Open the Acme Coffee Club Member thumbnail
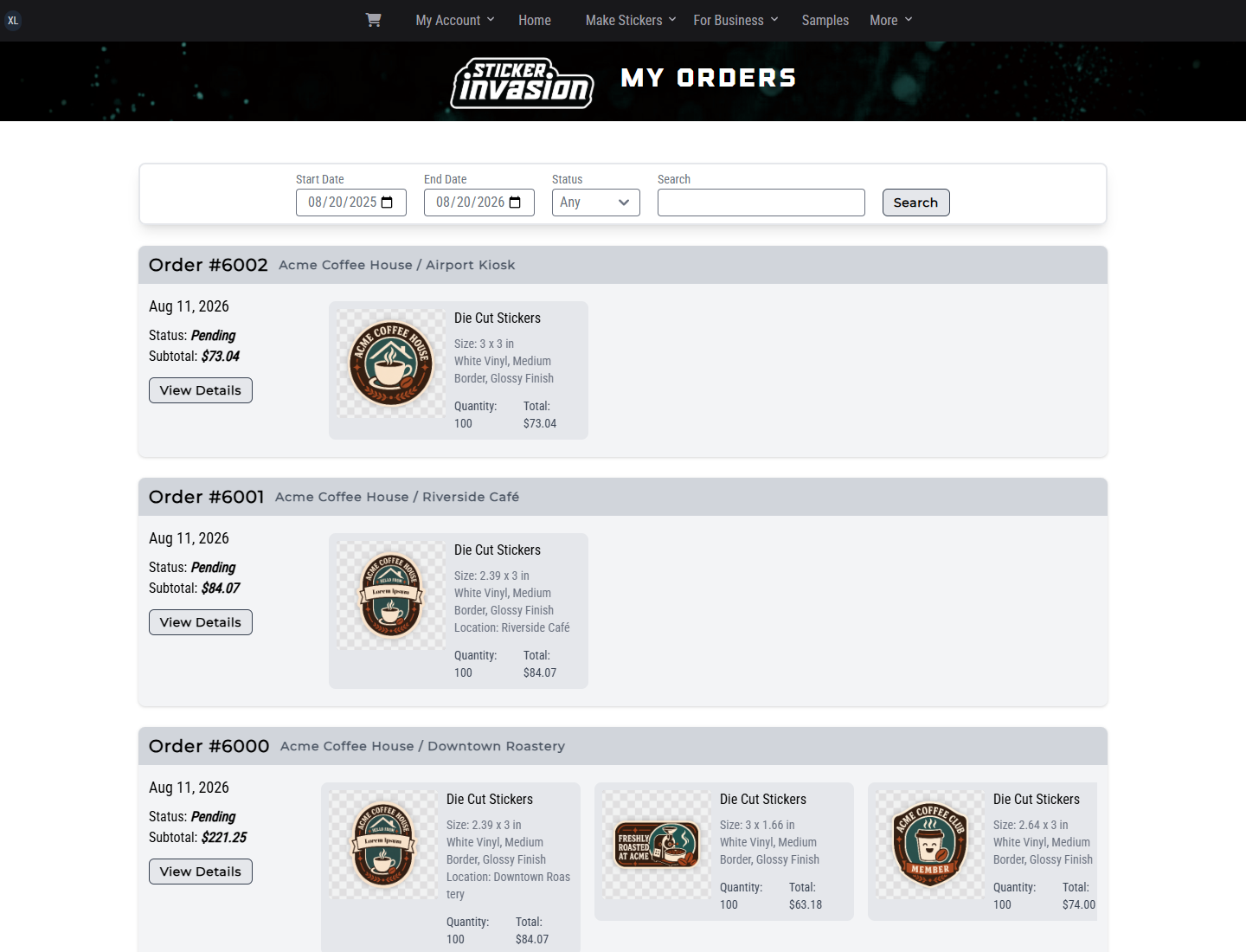The width and height of the screenshot is (1246, 952). (x=930, y=846)
